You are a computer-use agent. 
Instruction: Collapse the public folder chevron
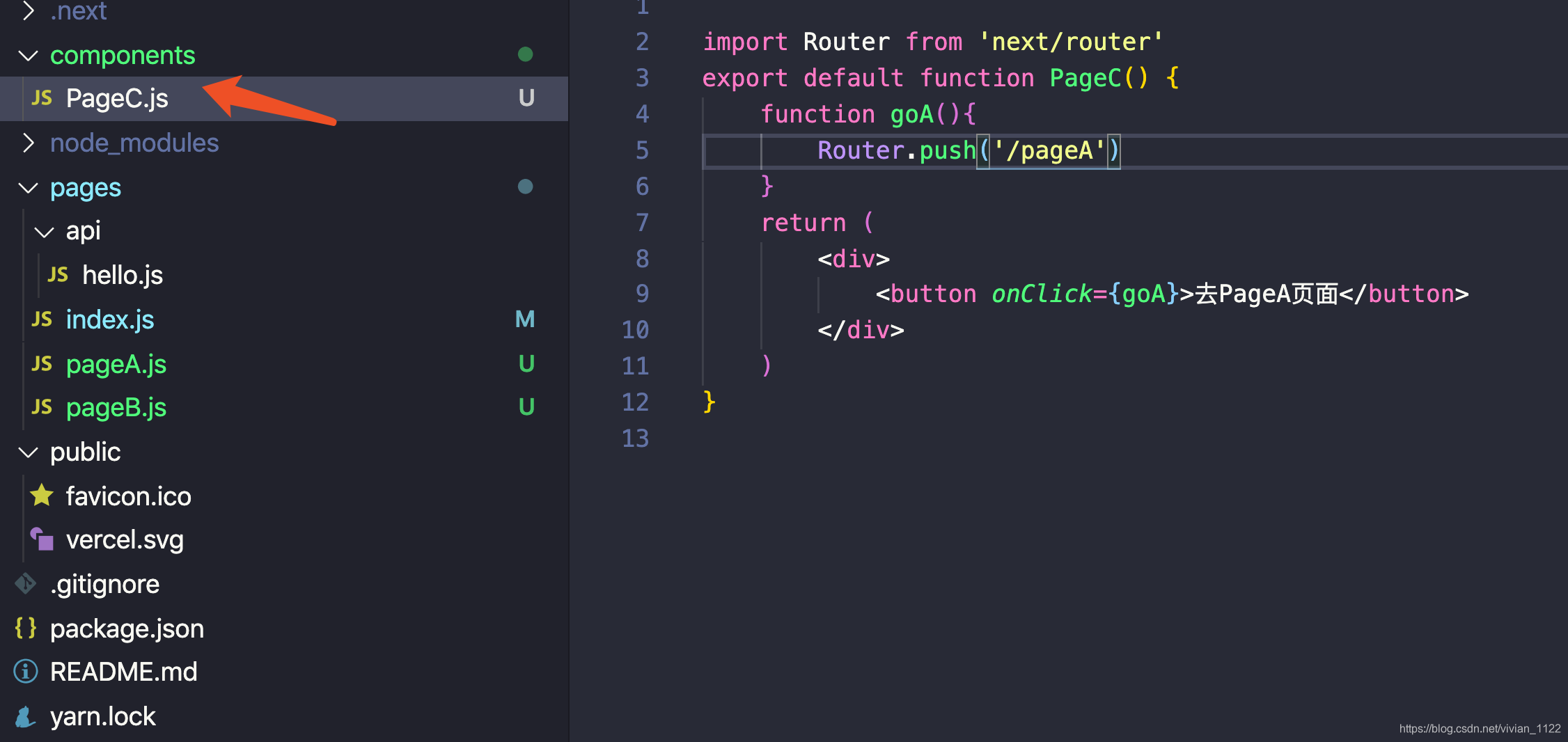point(28,452)
